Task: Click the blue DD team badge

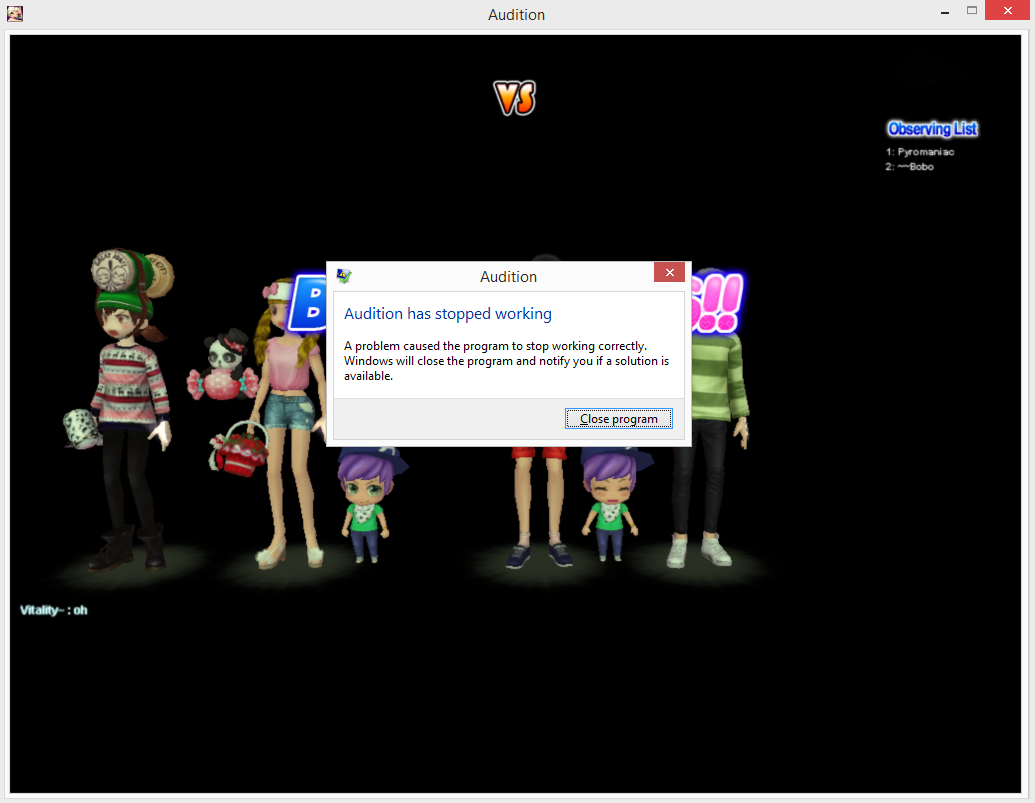Action: (x=308, y=302)
